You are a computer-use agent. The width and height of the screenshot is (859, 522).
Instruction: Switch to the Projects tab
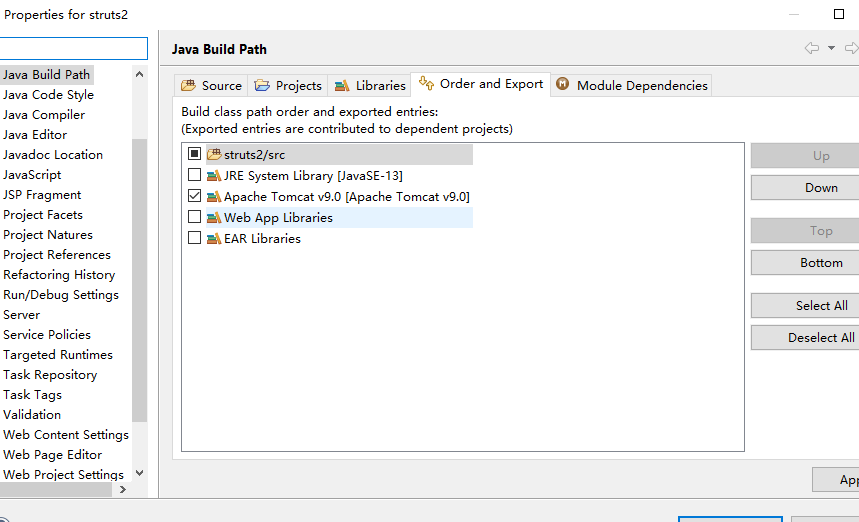[x=288, y=85]
